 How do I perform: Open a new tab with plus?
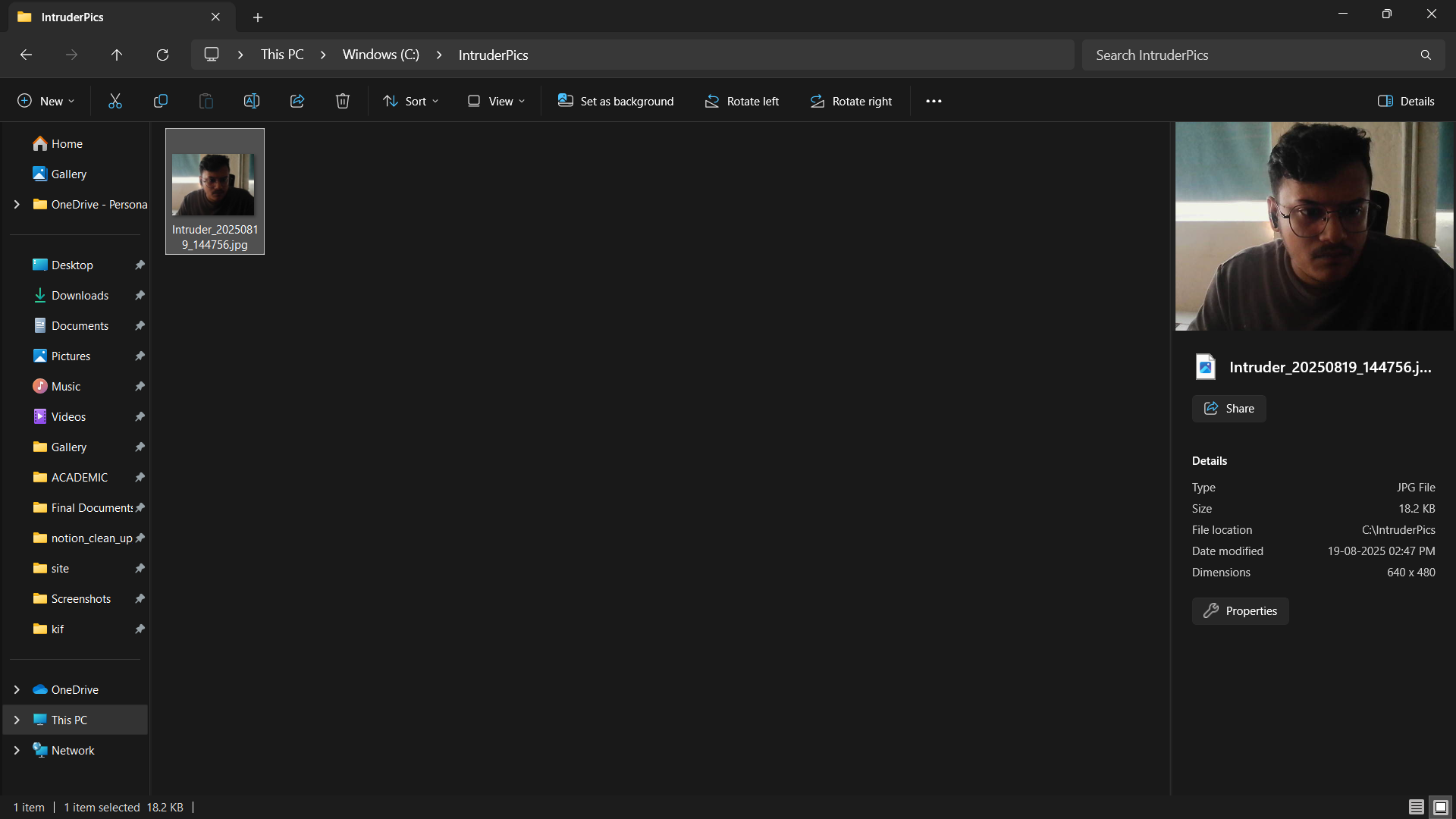258,17
